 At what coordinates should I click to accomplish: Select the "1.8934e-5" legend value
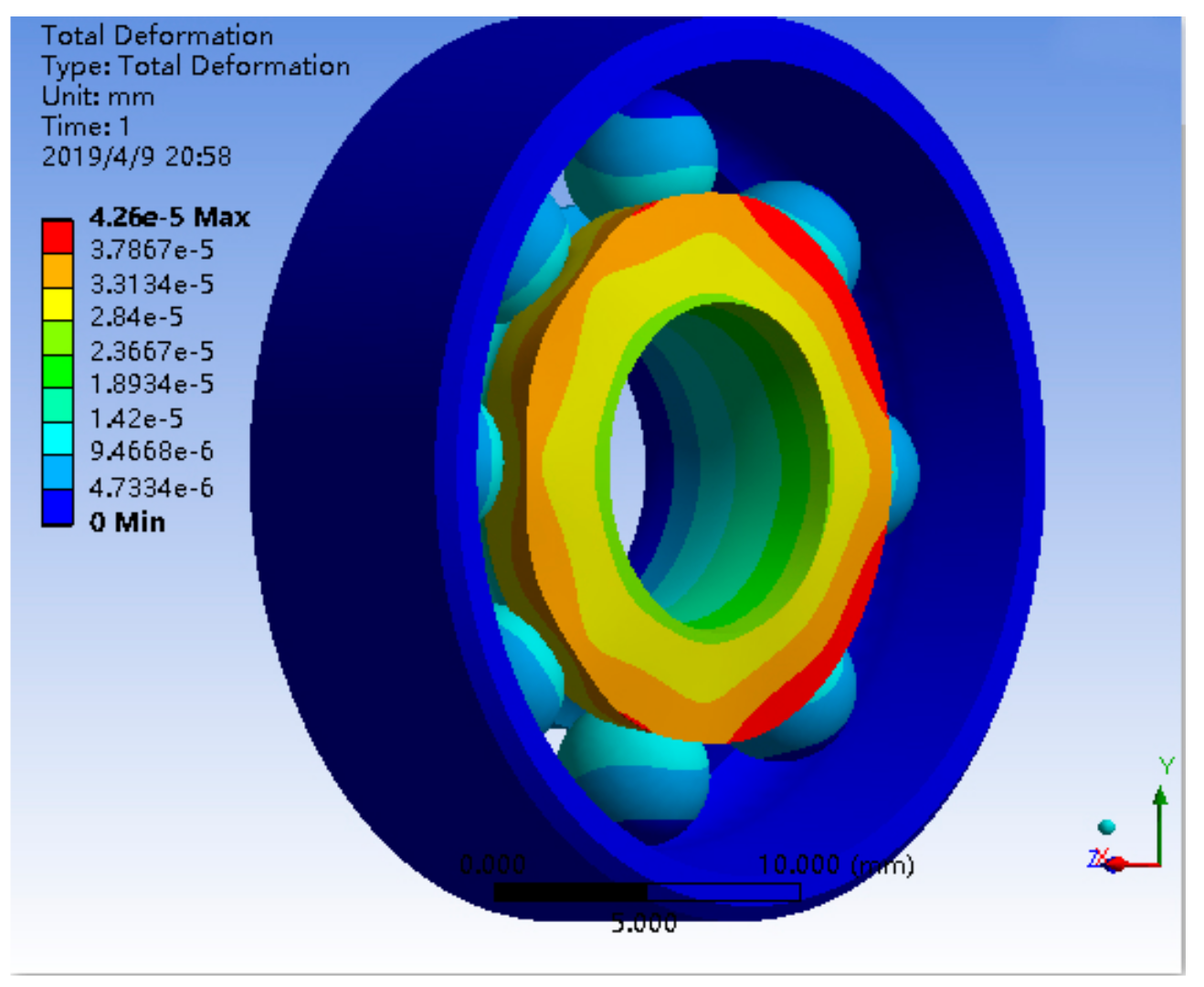click(x=152, y=384)
